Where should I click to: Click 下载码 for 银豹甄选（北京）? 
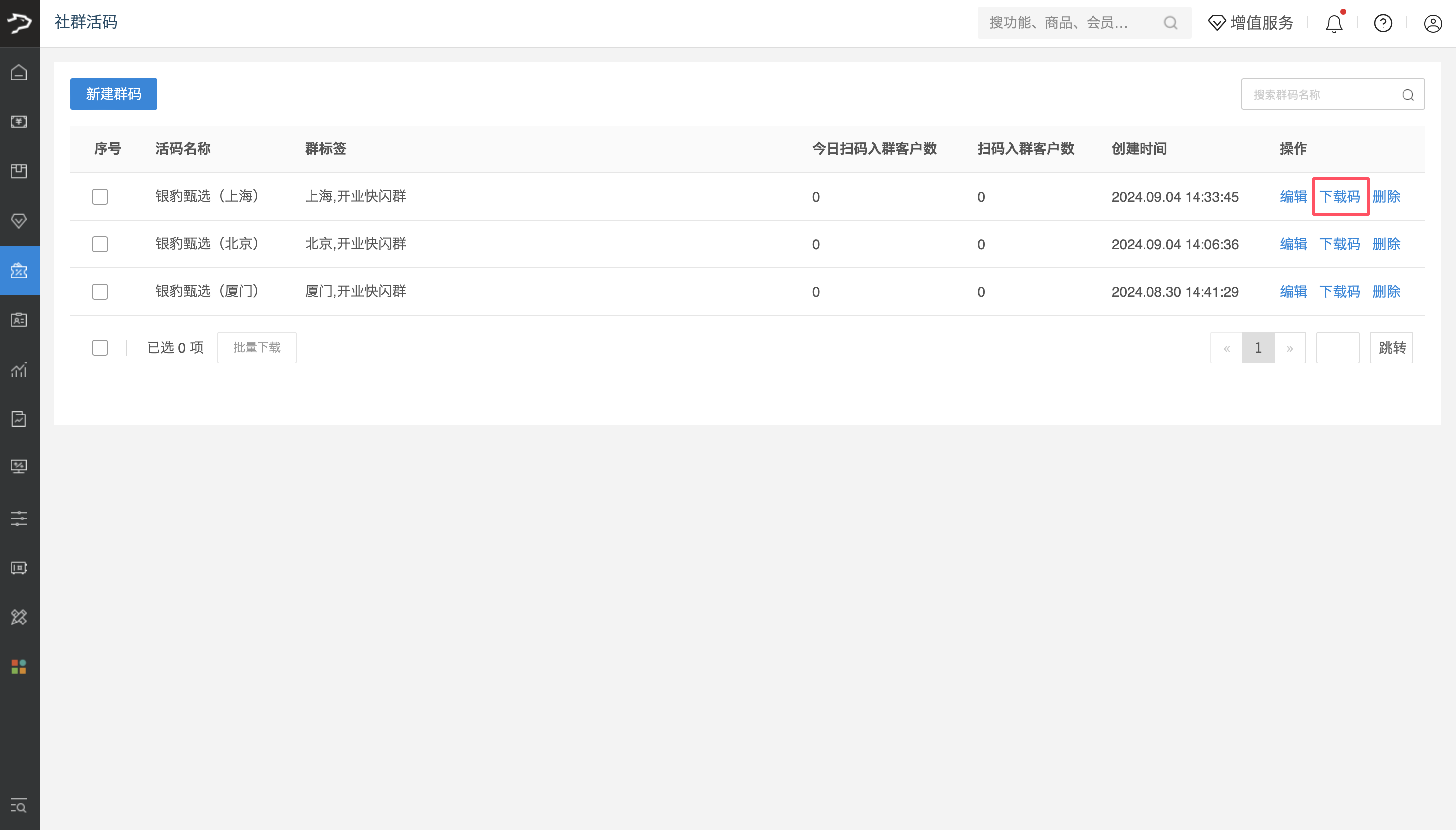coord(1340,244)
